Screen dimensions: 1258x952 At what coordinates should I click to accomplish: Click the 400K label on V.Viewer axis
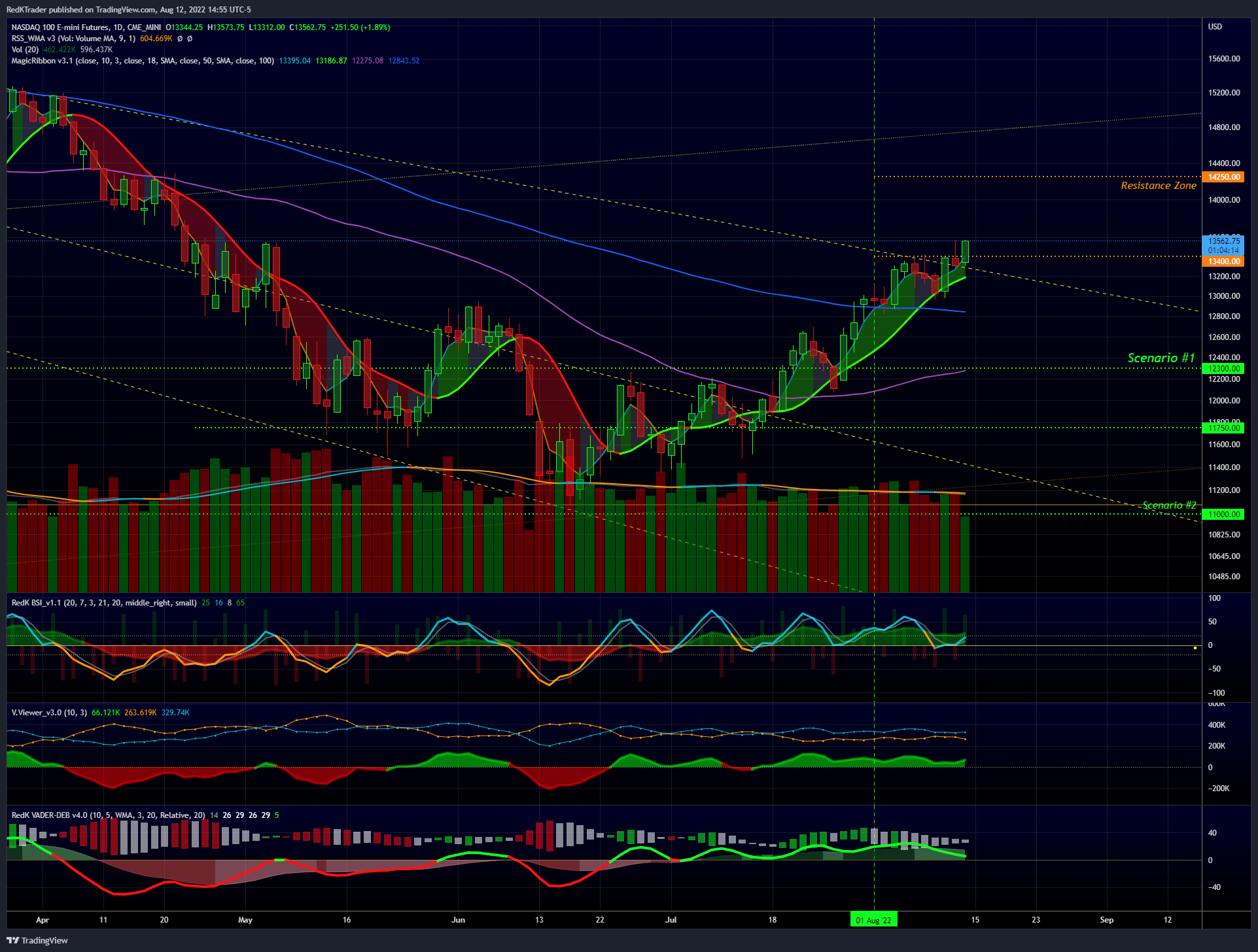(1217, 725)
